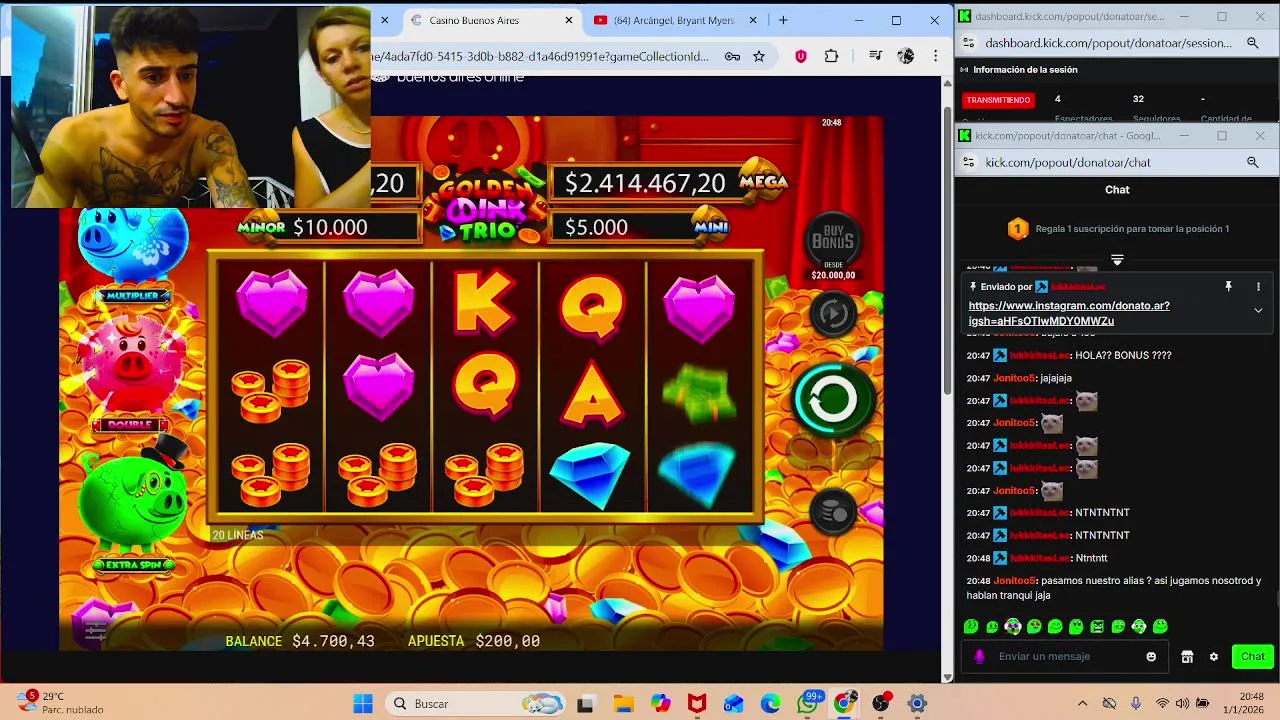
Task: Open the Chrome profile avatar
Action: (906, 56)
